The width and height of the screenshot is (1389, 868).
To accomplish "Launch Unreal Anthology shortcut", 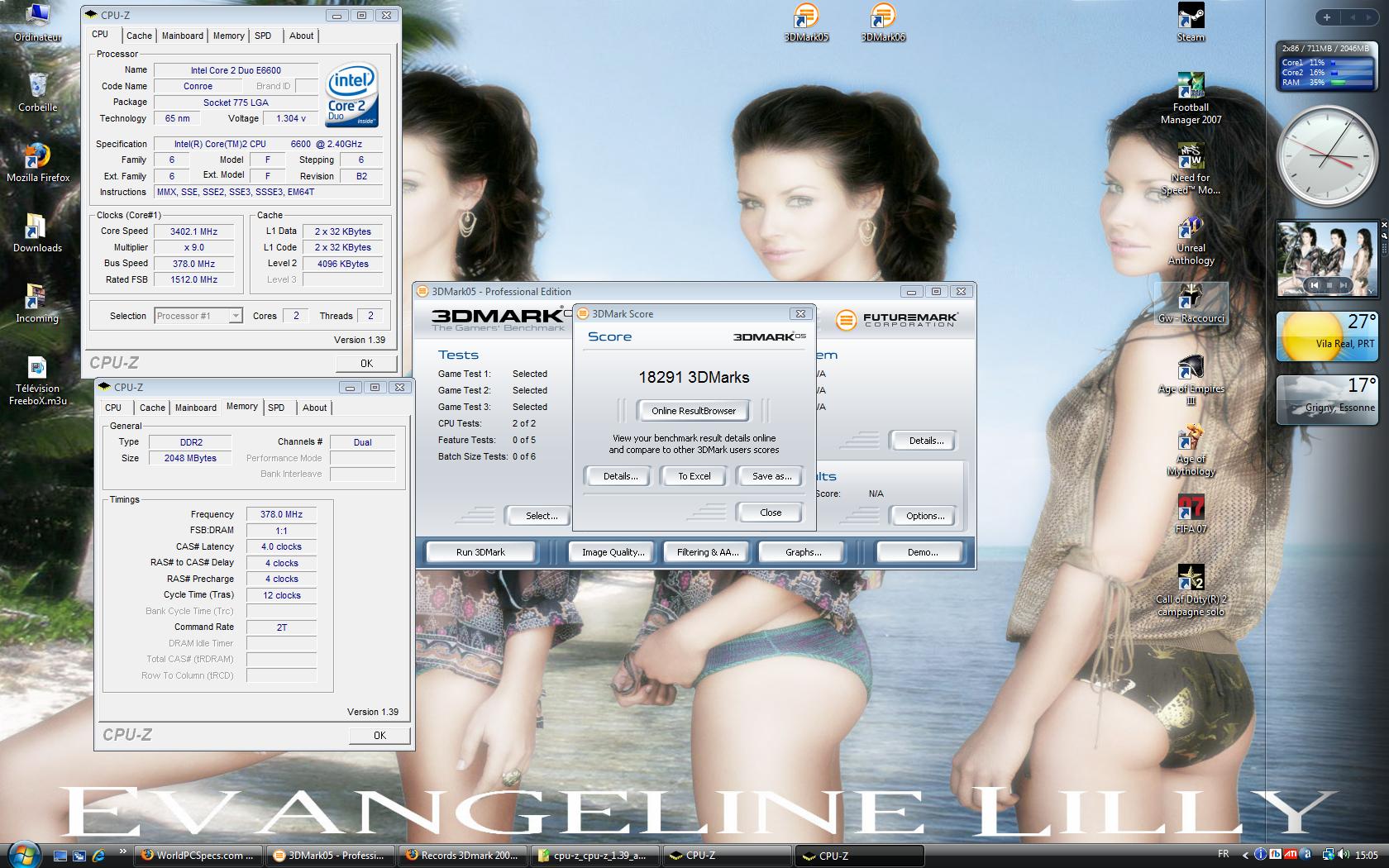I will [x=1191, y=239].
